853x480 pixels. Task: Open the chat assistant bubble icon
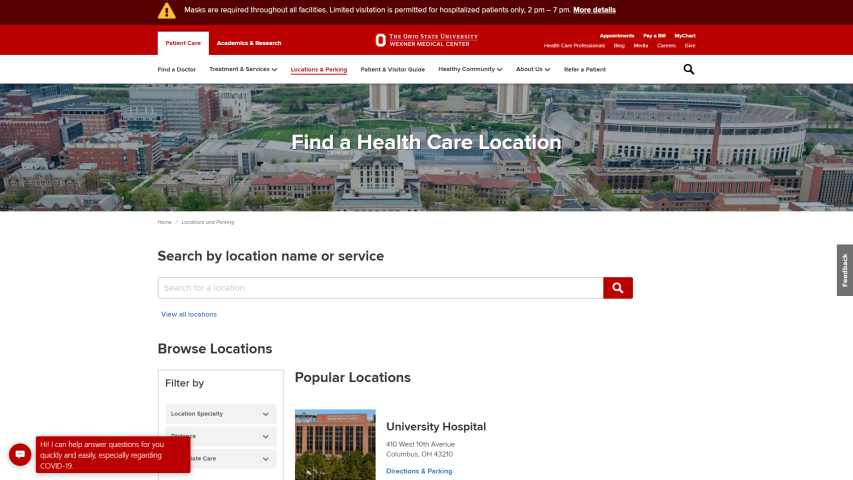click(x=19, y=454)
